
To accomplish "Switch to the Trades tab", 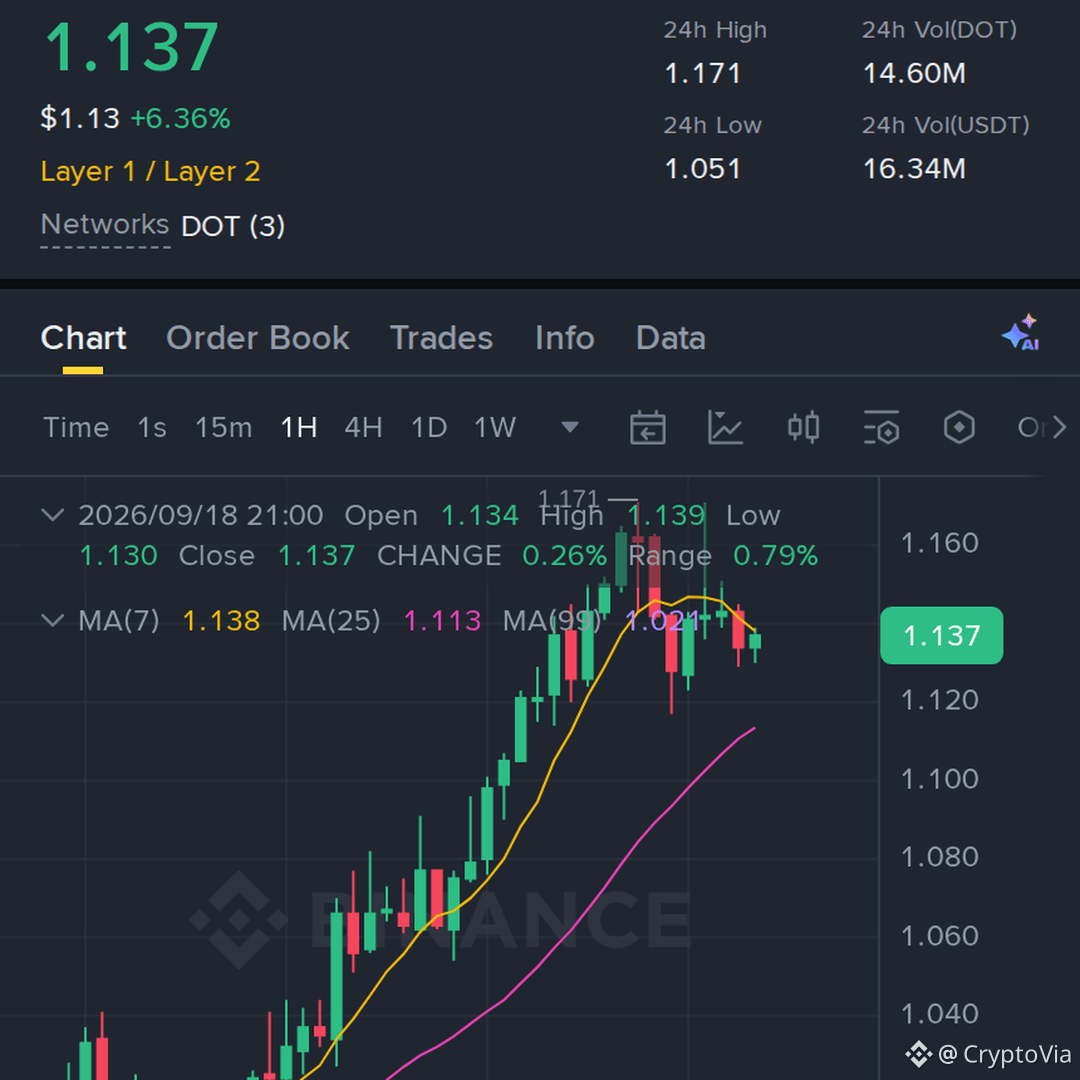I will 442,338.
